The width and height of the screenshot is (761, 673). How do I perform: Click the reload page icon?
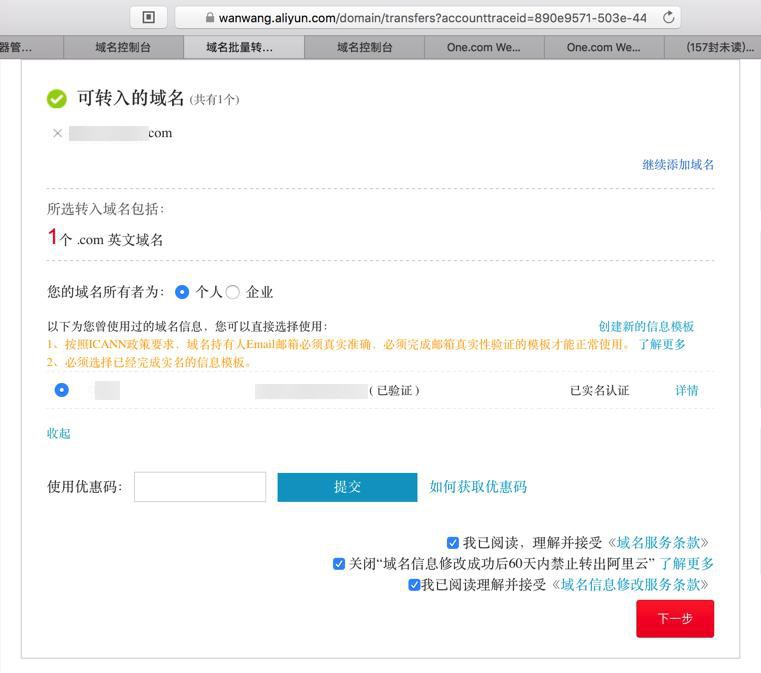669,17
